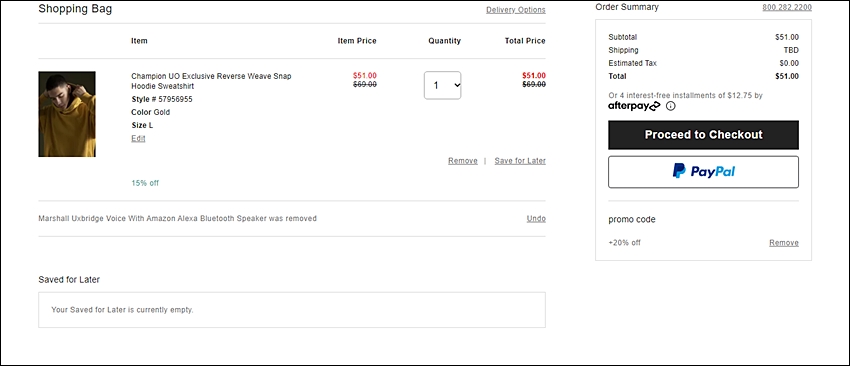Click the Shopping Bag heading

tap(75, 9)
